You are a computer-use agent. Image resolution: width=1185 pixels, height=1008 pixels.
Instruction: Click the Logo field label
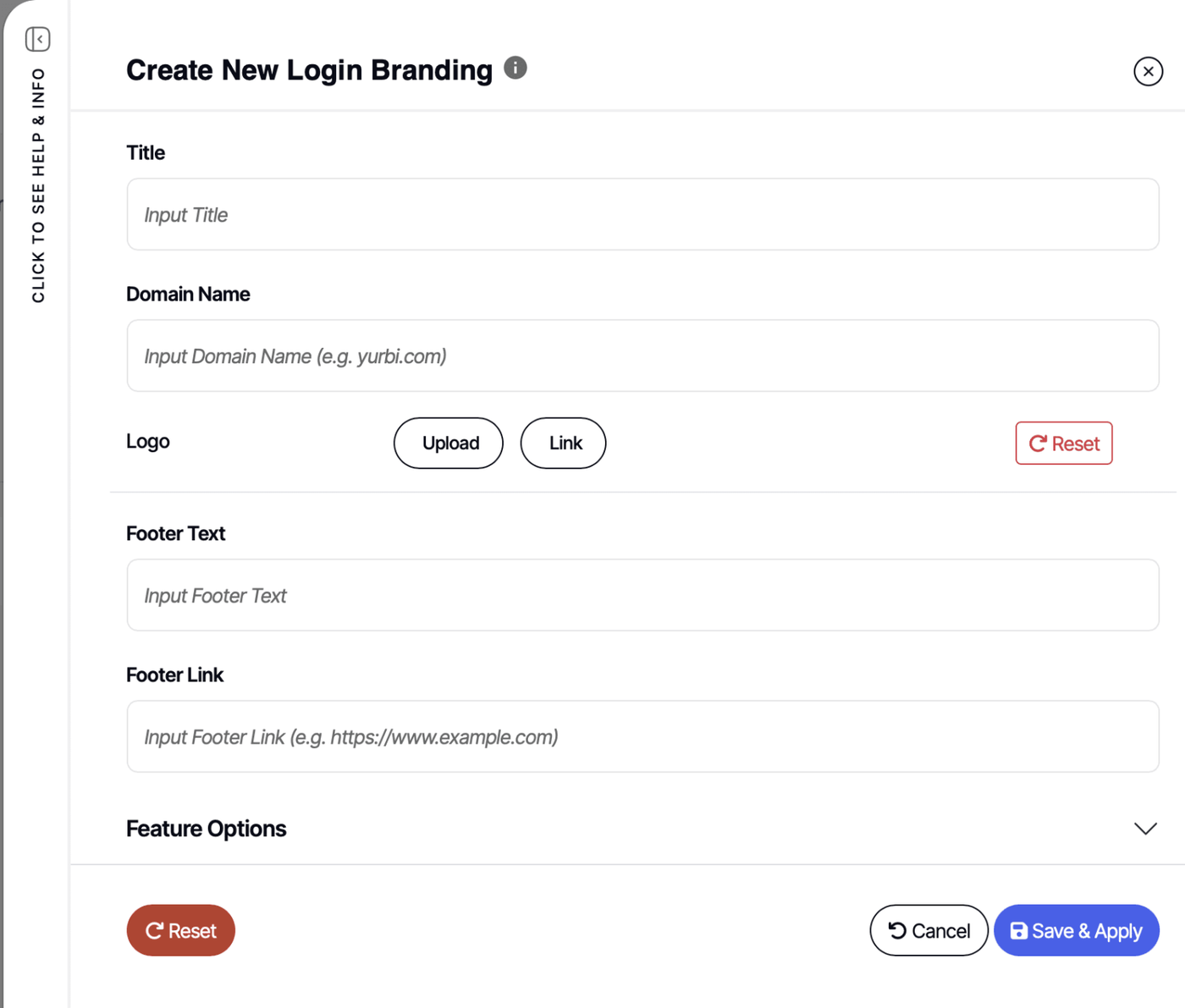[x=148, y=442]
